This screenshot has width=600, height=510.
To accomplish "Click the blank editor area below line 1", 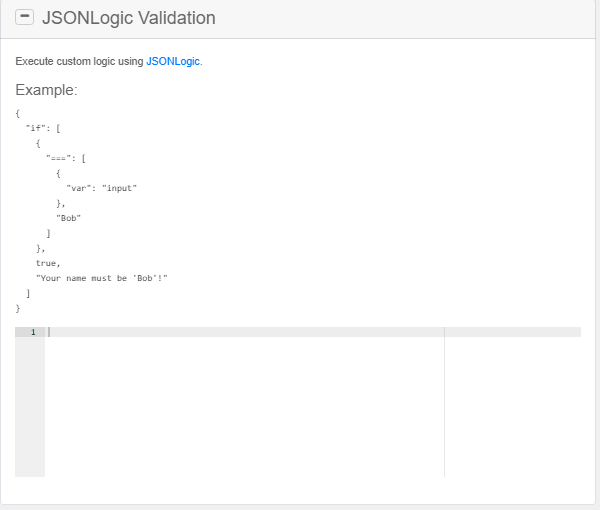I will tap(240, 410).
